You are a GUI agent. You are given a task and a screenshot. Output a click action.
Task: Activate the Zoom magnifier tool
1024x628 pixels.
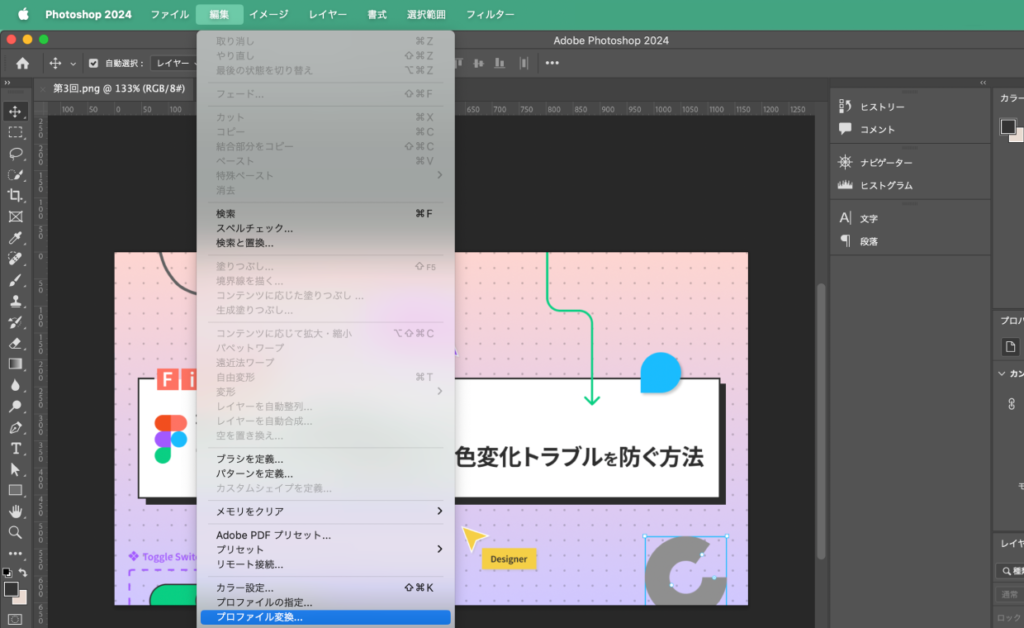16,532
